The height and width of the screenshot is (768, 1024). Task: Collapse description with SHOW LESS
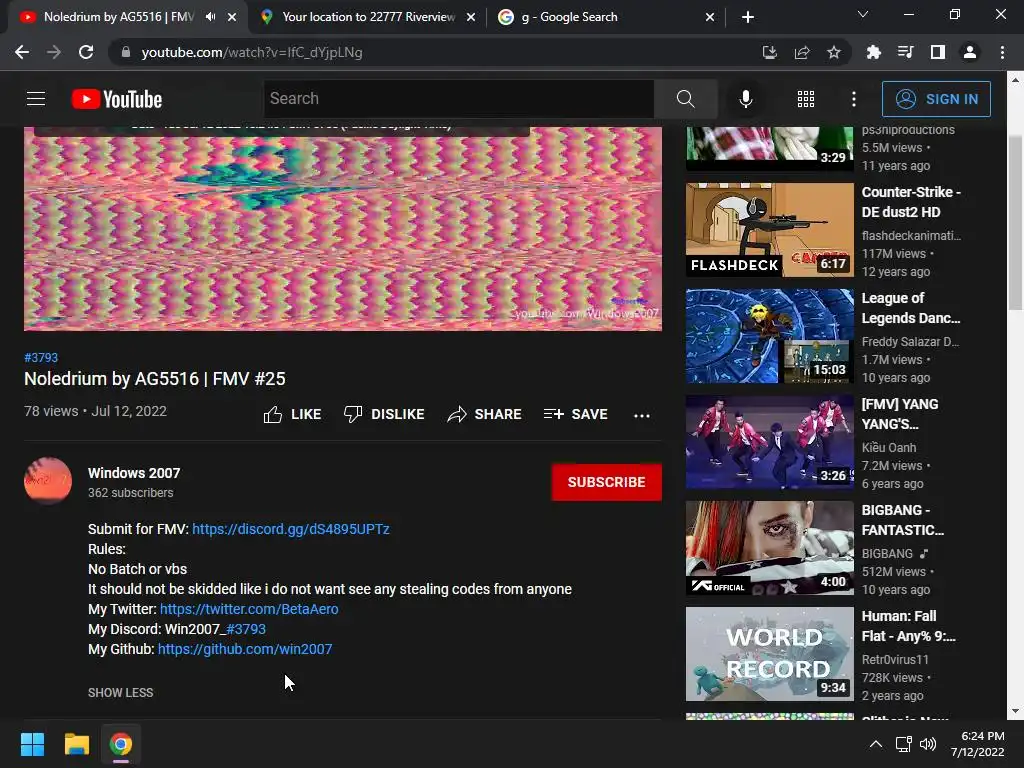tap(121, 692)
